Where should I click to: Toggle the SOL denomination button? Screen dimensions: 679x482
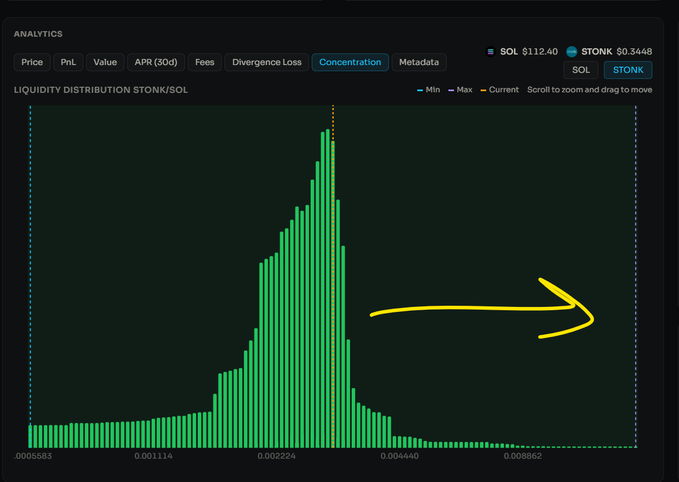581,70
